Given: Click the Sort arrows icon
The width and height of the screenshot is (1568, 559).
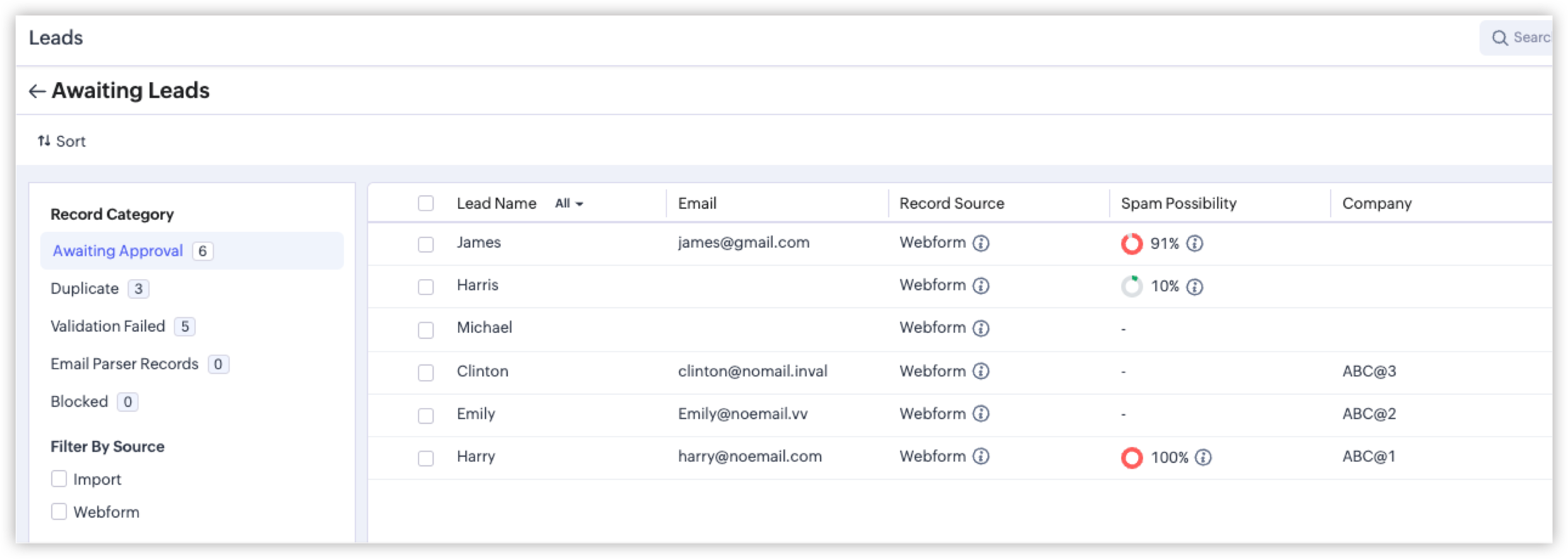Looking at the screenshot, I should click(44, 141).
